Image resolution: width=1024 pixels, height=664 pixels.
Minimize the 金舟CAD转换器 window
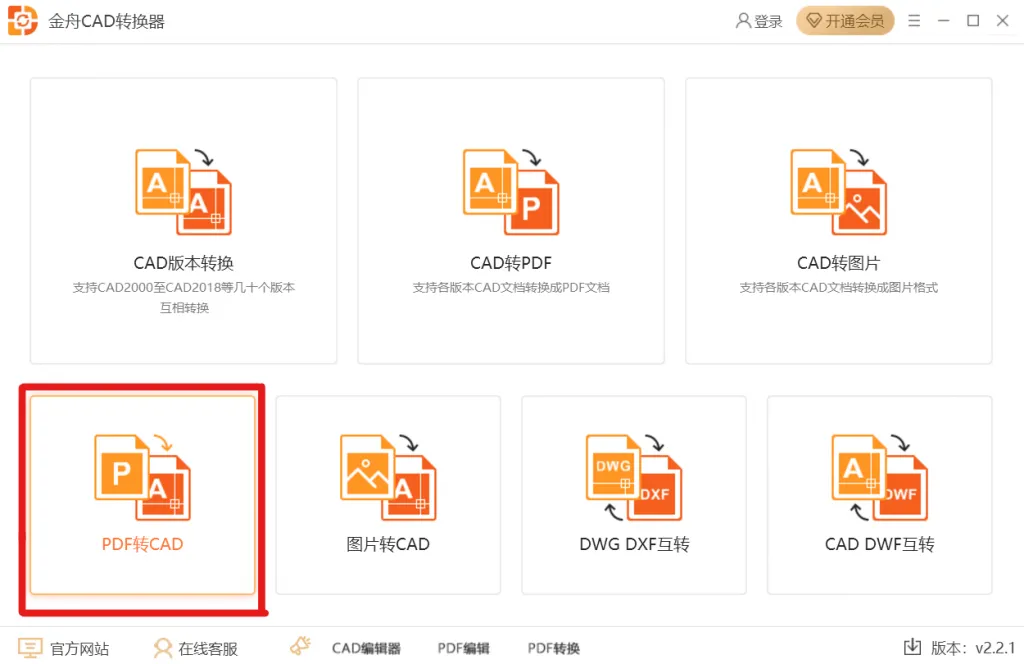944,21
